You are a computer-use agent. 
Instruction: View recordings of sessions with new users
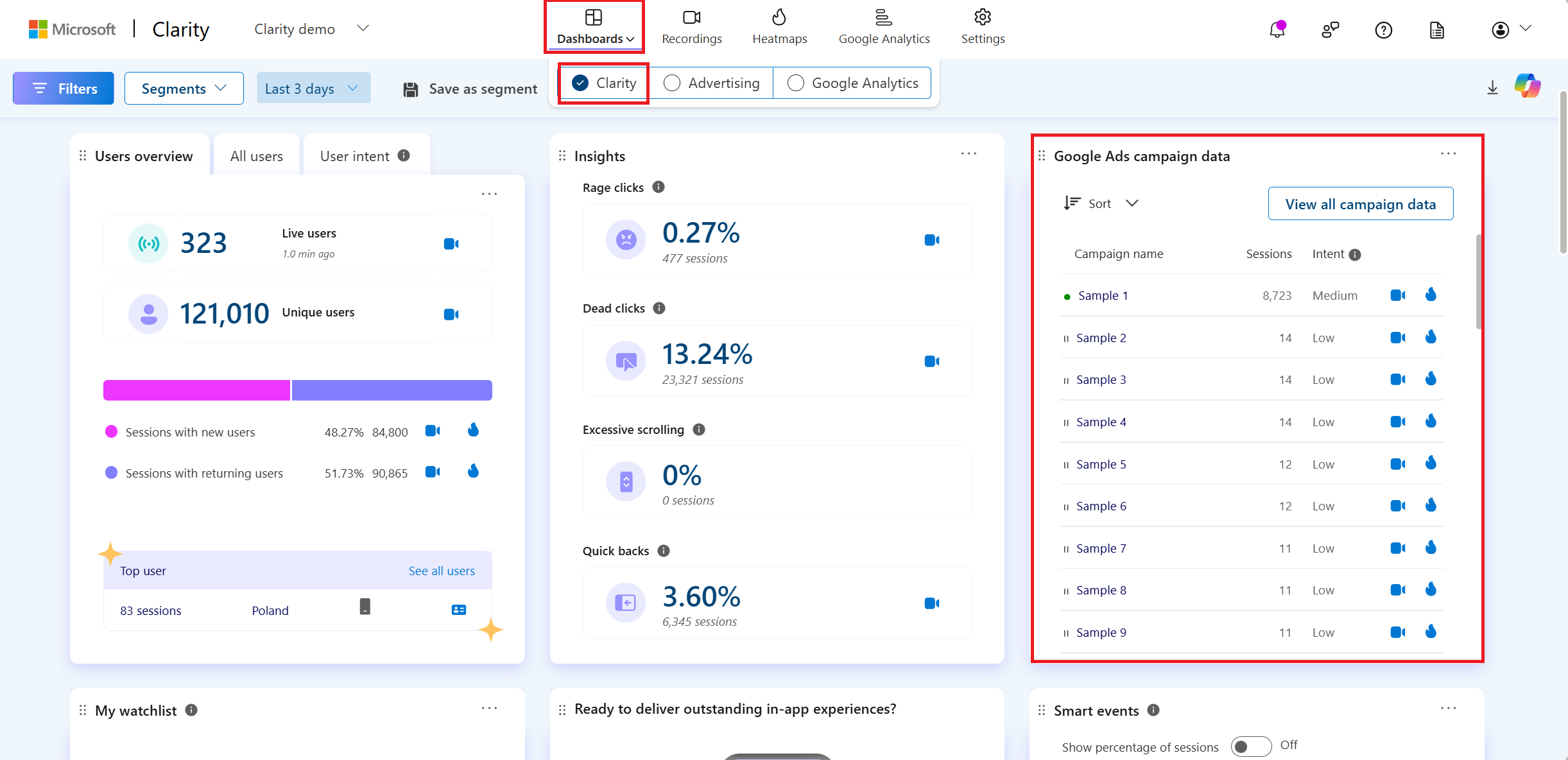(x=433, y=431)
